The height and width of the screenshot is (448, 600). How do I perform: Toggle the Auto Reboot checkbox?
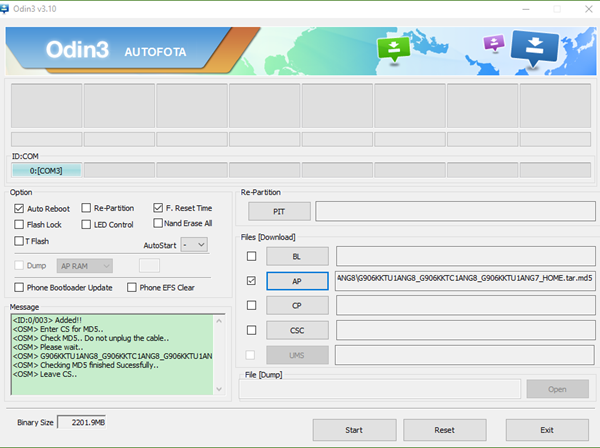point(19,209)
